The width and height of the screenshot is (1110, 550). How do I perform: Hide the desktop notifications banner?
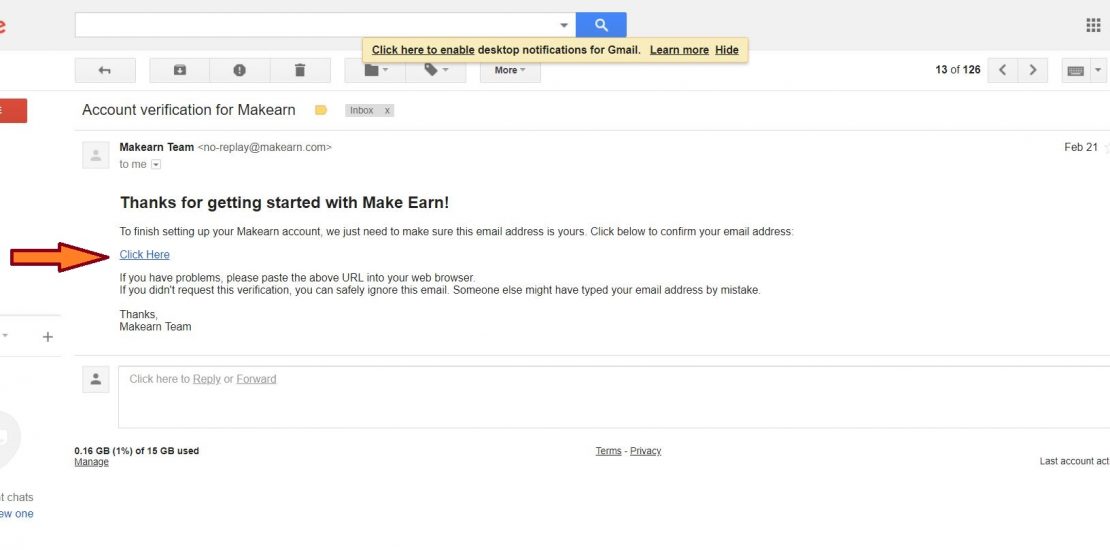pos(727,50)
